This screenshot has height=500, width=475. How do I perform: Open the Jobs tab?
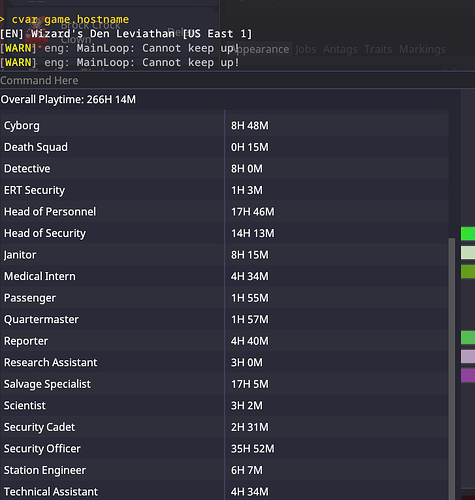click(x=306, y=49)
